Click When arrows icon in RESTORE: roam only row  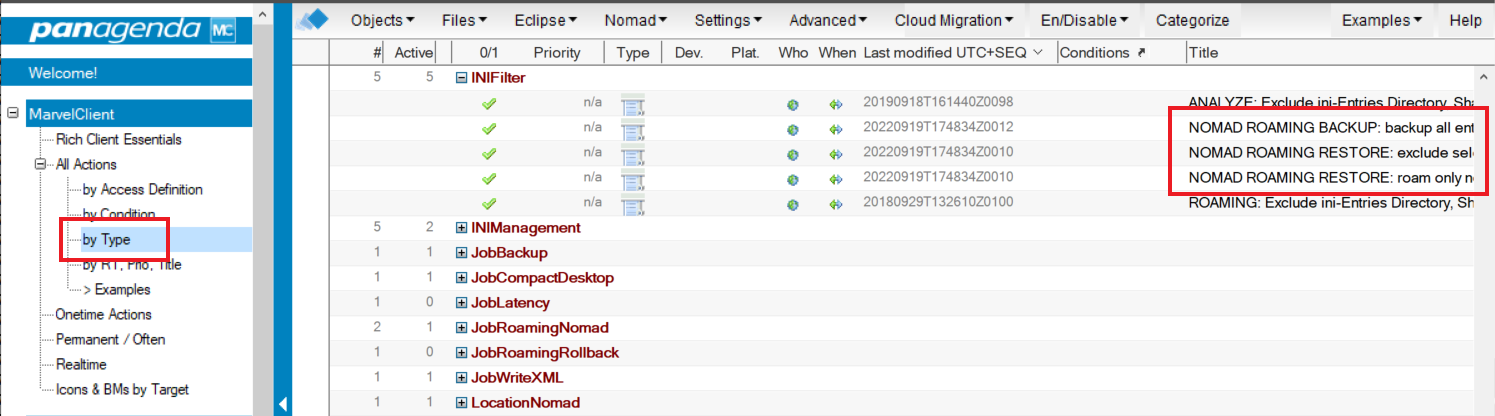836,178
